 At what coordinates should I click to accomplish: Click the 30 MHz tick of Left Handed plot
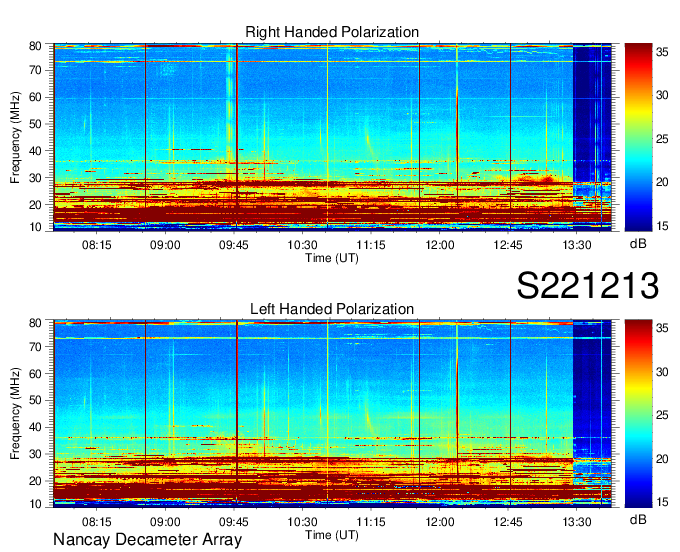click(35, 454)
